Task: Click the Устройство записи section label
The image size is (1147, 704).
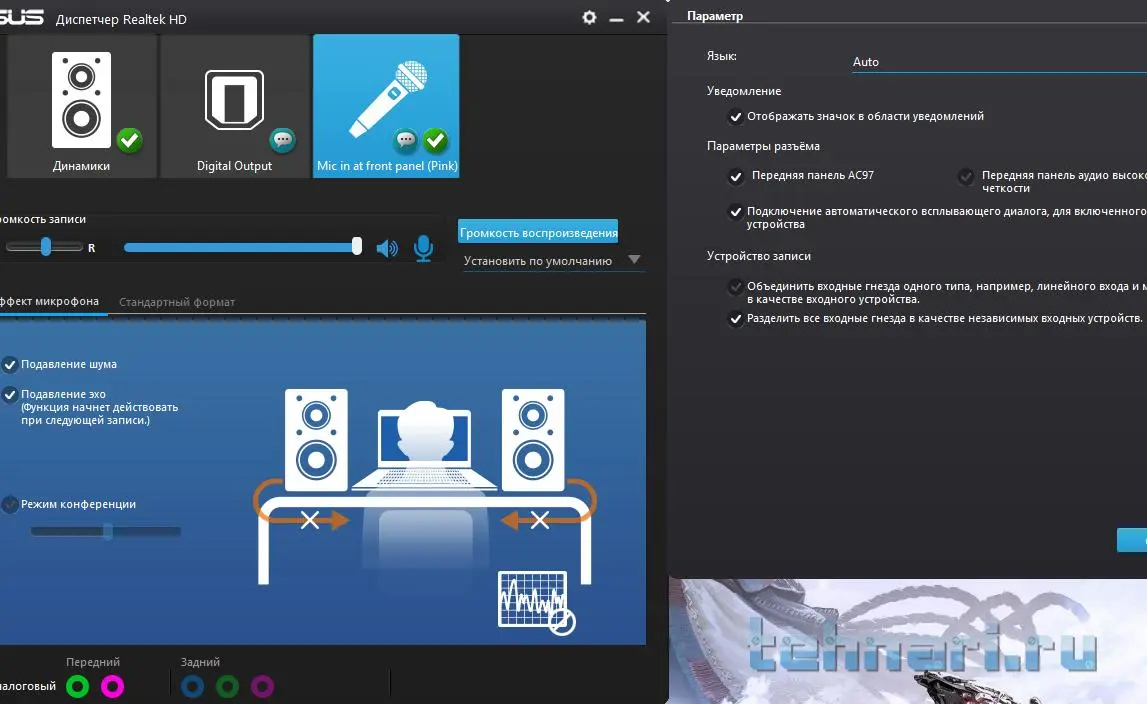Action: [x=759, y=255]
